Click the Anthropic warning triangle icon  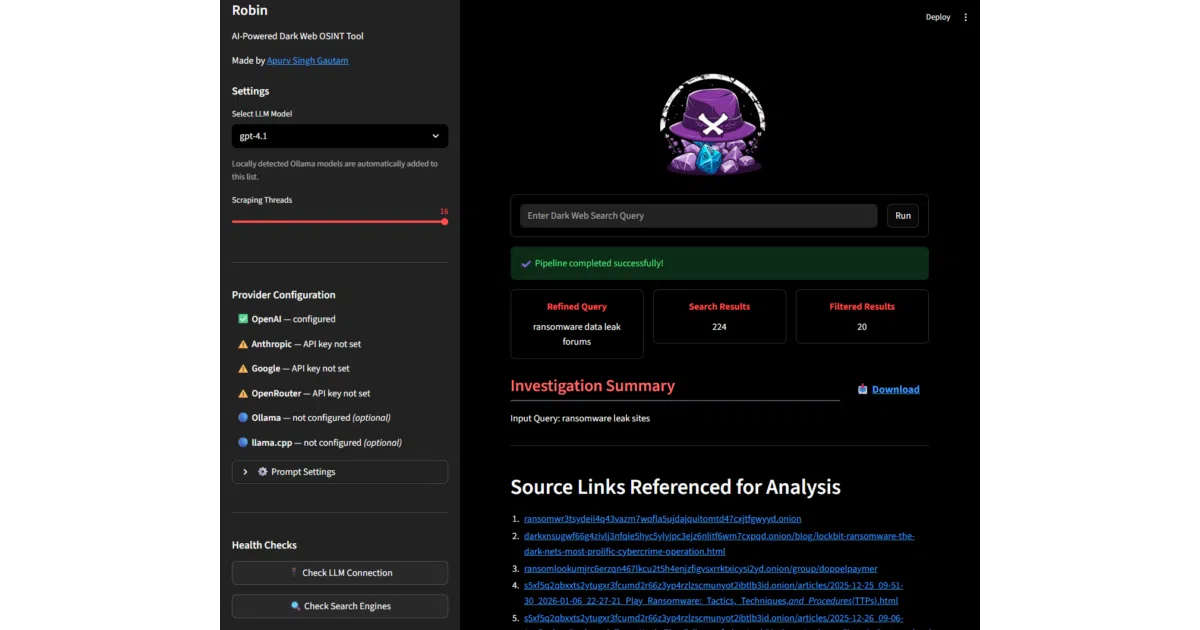click(243, 344)
